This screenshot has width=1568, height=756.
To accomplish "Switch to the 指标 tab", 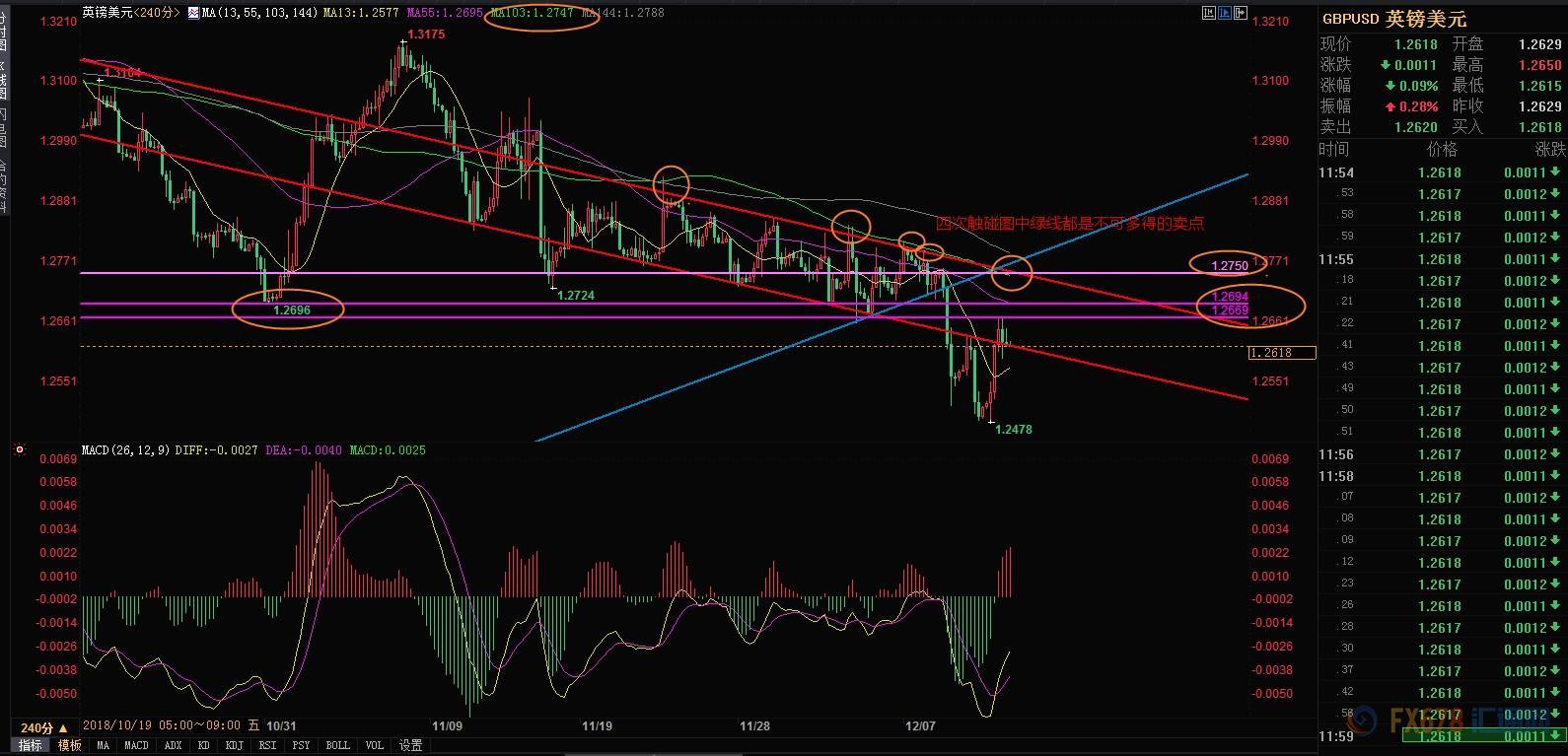I will 31,746.
